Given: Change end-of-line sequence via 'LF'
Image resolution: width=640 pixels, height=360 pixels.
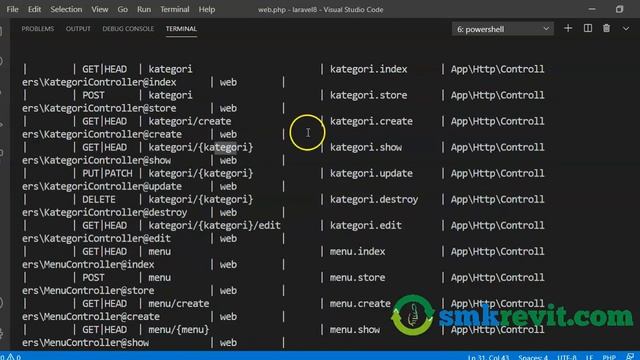Looking at the screenshot, I should [590, 357].
